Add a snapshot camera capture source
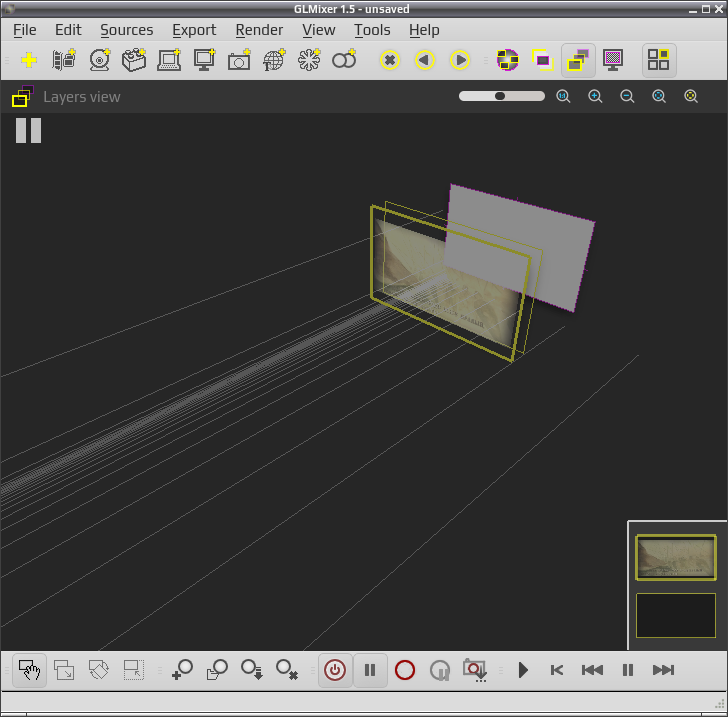Screen dimensions: 728x717 click(239, 60)
